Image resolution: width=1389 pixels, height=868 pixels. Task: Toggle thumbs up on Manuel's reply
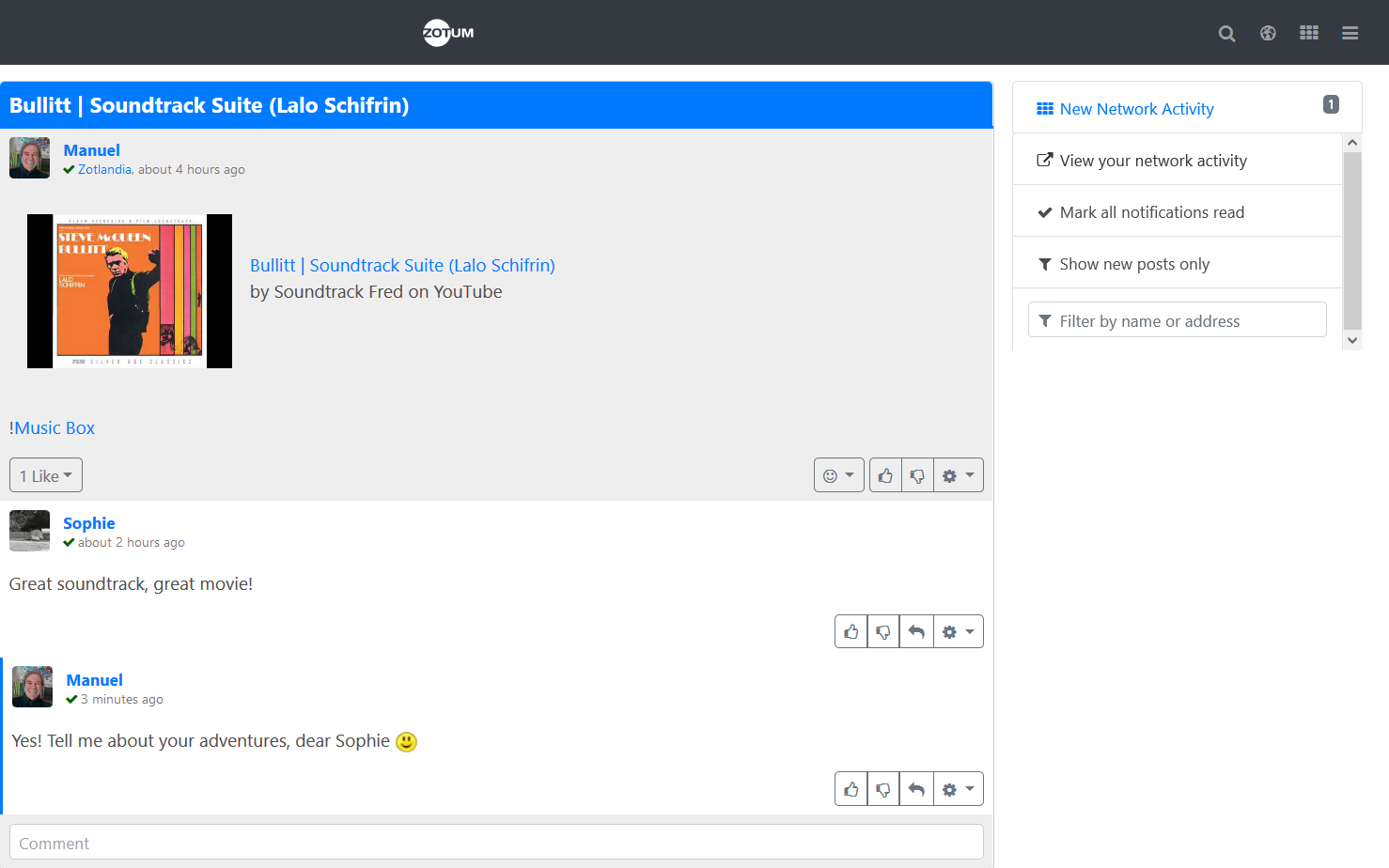(x=851, y=789)
